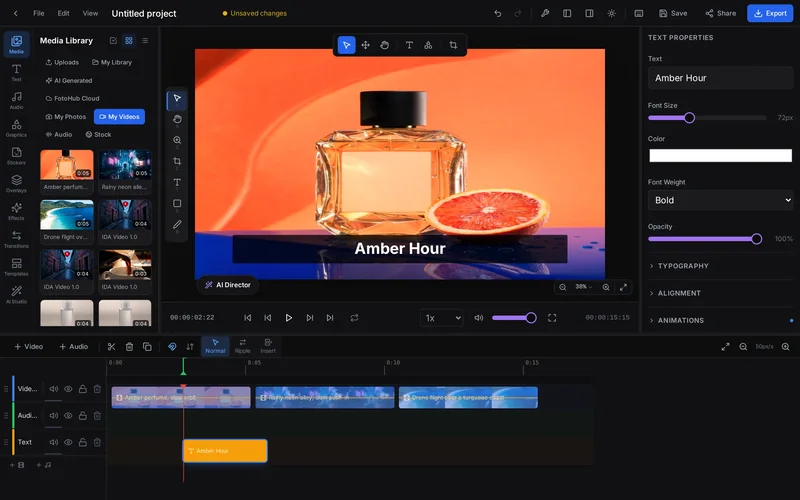The height and width of the screenshot is (500, 800).
Task: Switch media library to grid view
Action: coord(129,40)
